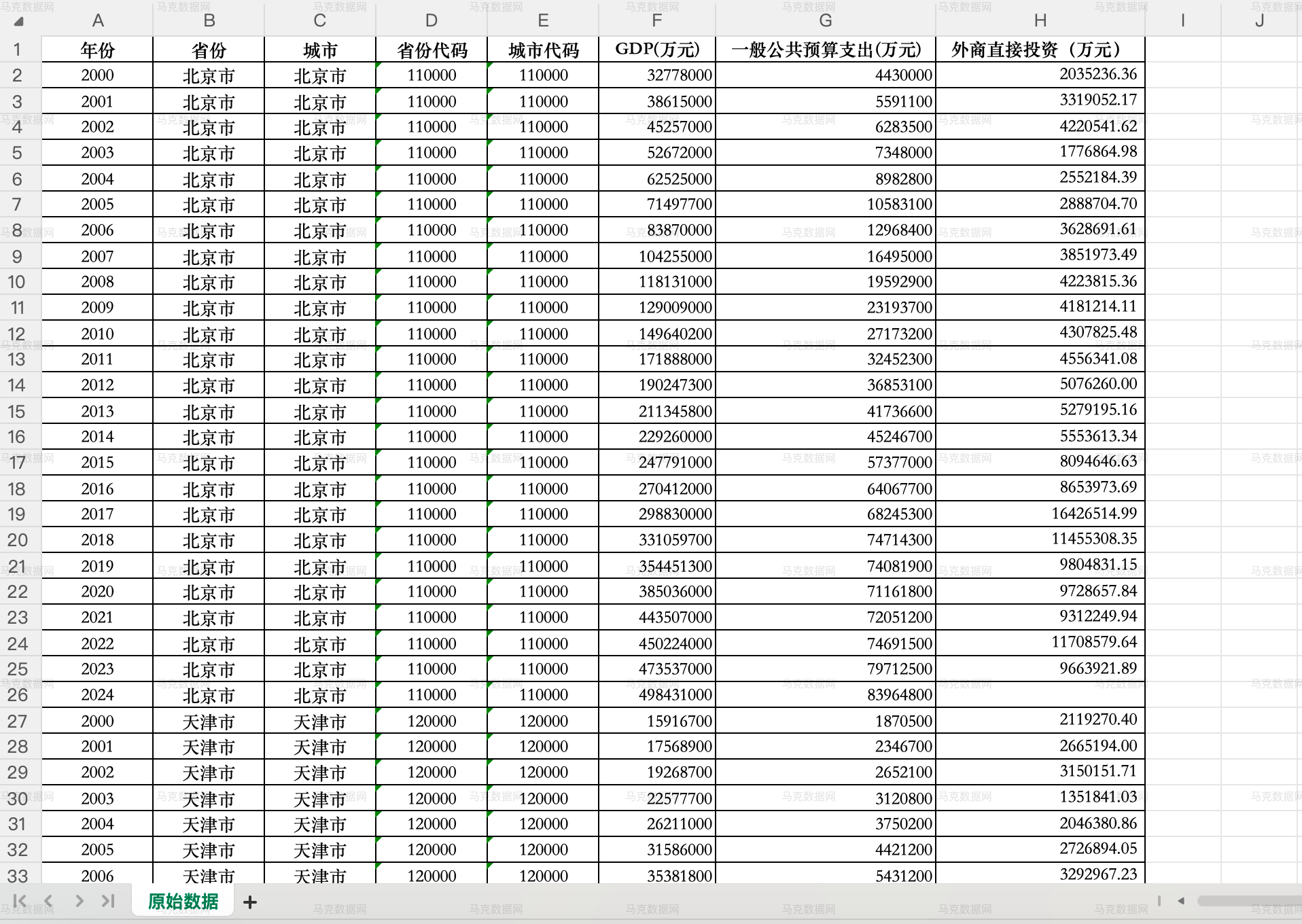Image resolution: width=1302 pixels, height=924 pixels.
Task: Select the cell containing 16426514.99
Action: pyautogui.click(x=1040, y=514)
